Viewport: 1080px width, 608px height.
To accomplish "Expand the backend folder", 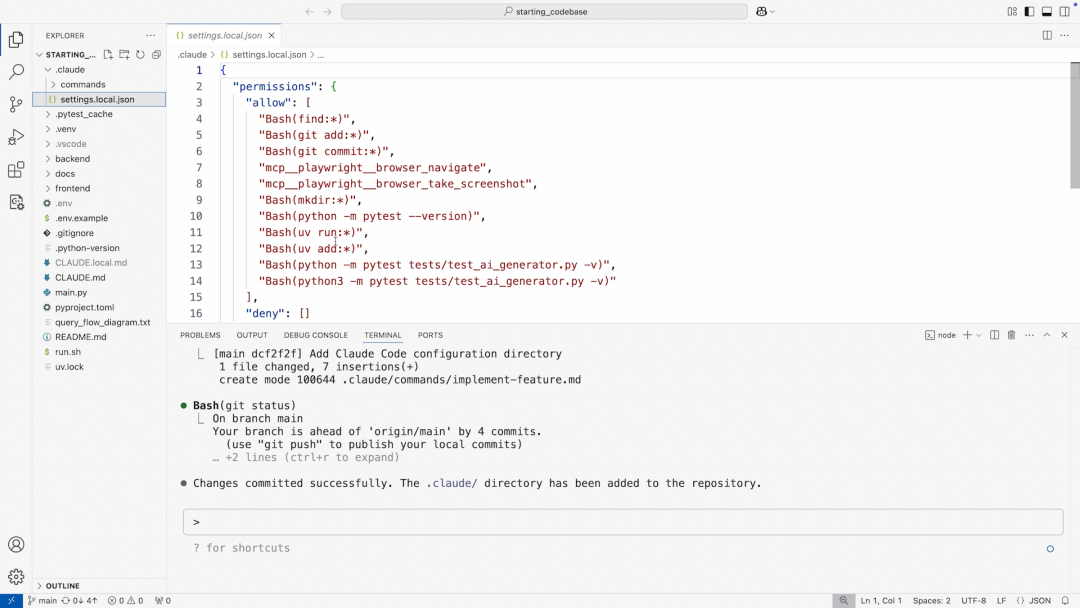I will (72, 159).
